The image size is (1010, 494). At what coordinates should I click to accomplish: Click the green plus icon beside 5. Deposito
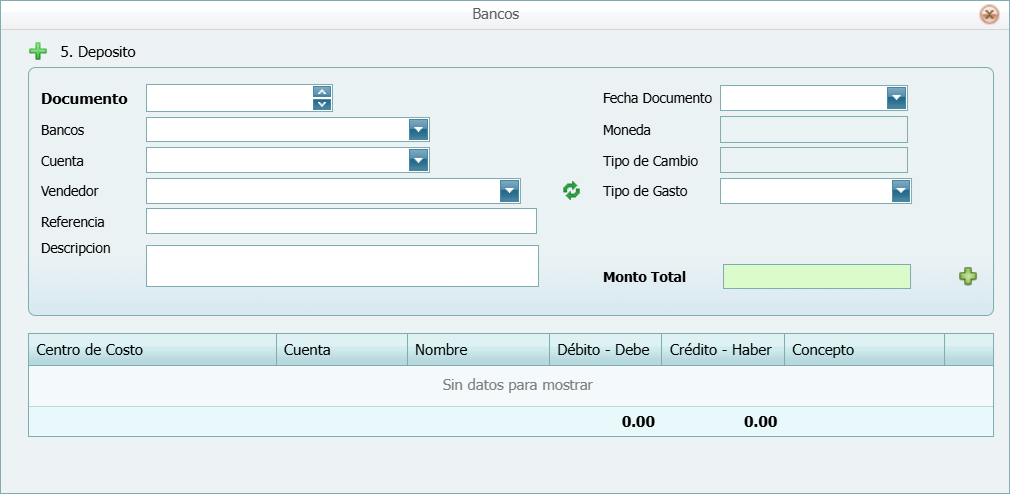tap(38, 51)
